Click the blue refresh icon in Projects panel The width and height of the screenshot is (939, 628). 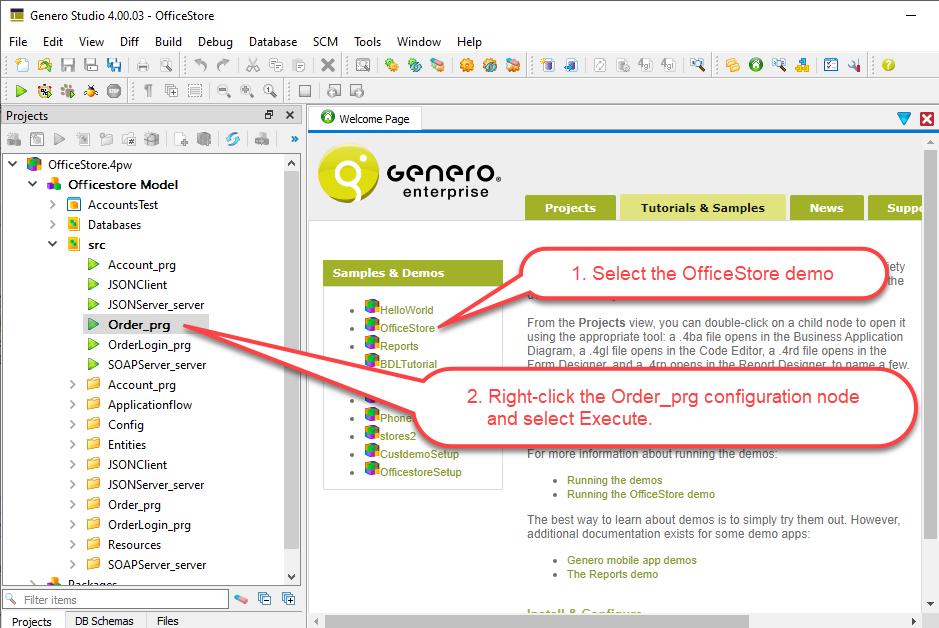coord(233,139)
